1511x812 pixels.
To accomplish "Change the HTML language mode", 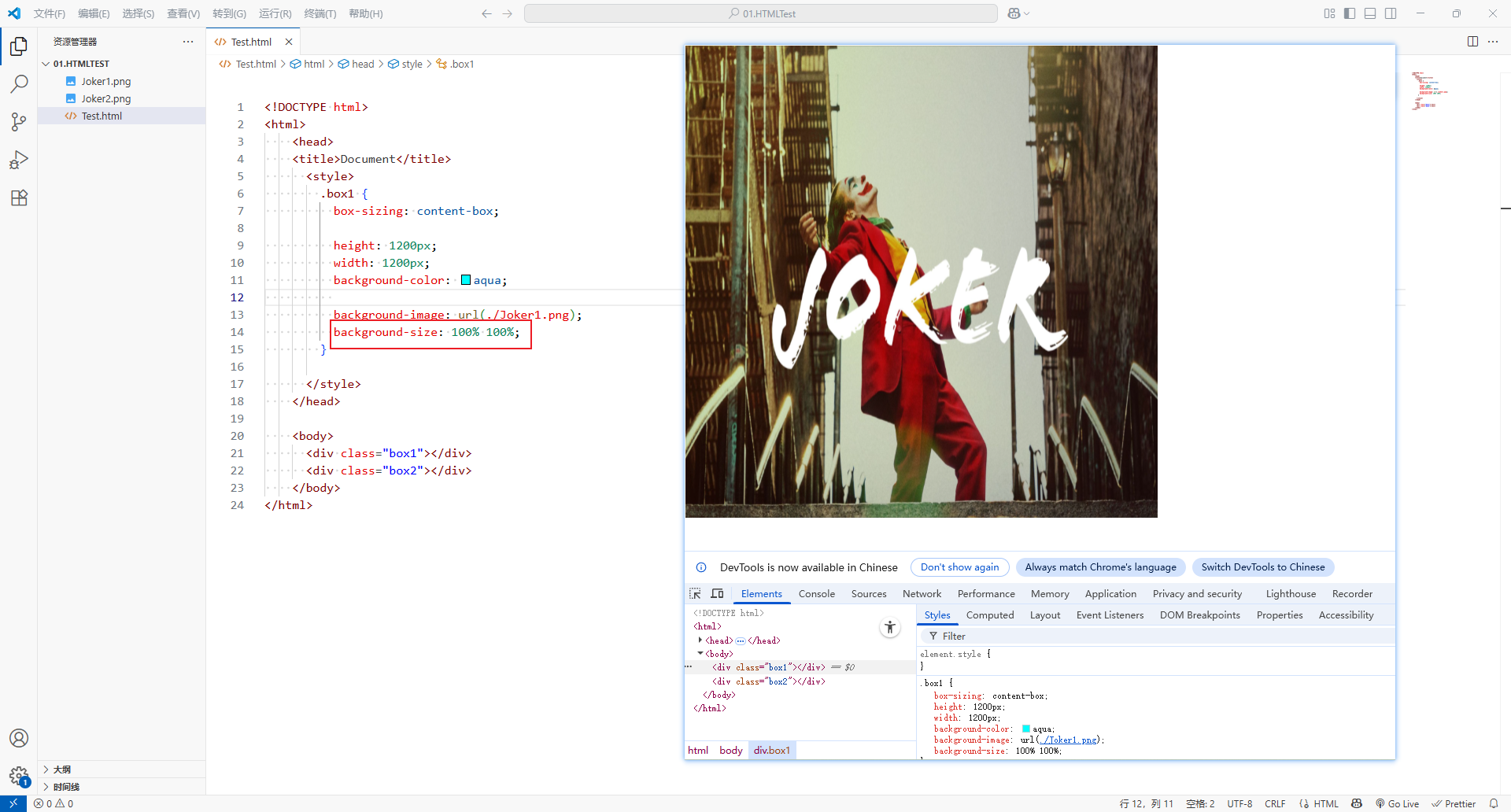I will (x=1325, y=803).
